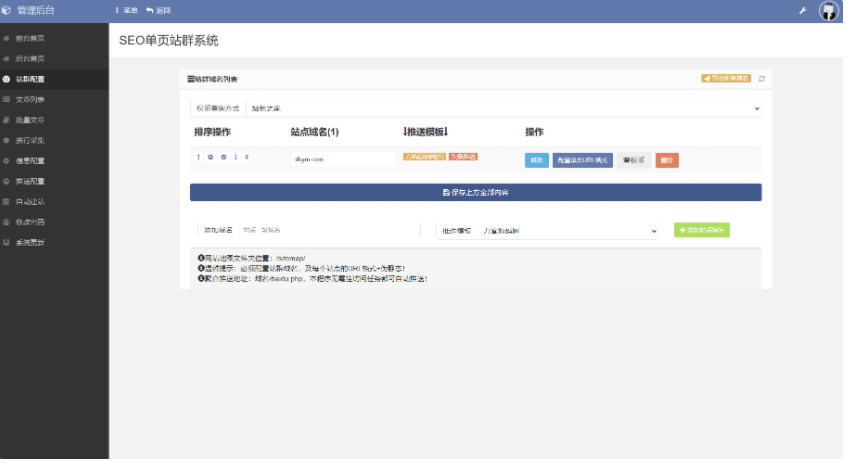Open the 菜单 item in top bar
This screenshot has width=847, height=469.
tap(127, 10)
